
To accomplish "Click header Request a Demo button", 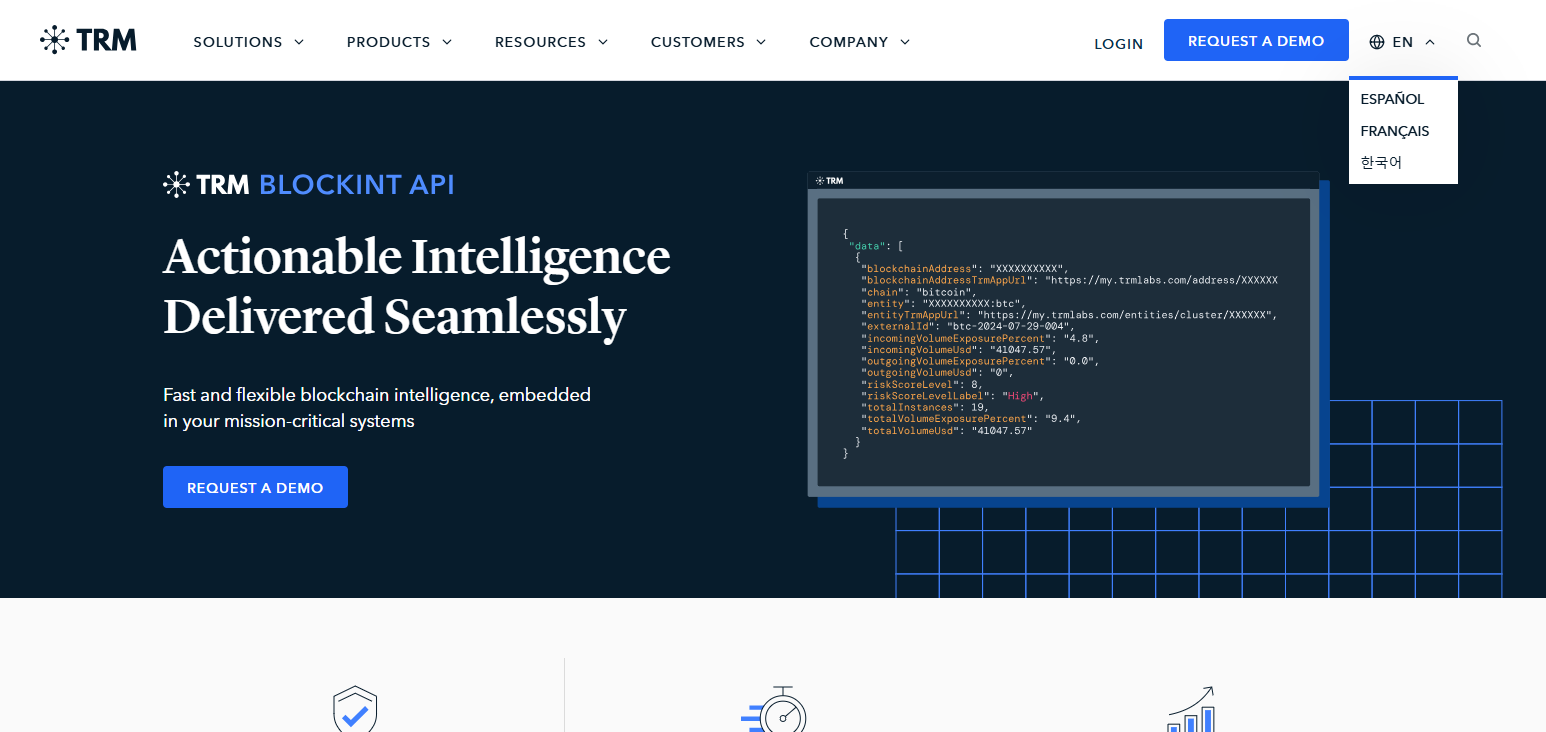I will tap(1256, 40).
